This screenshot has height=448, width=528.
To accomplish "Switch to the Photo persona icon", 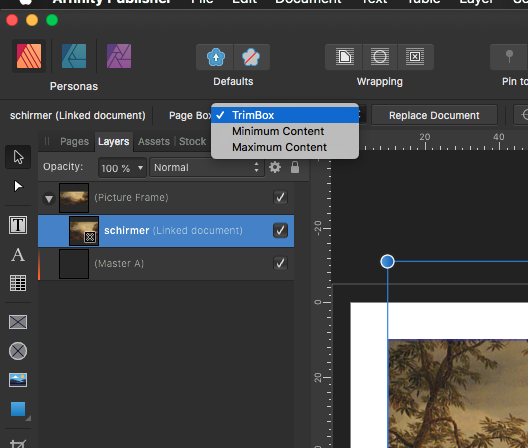I will pyautogui.click(x=119, y=56).
